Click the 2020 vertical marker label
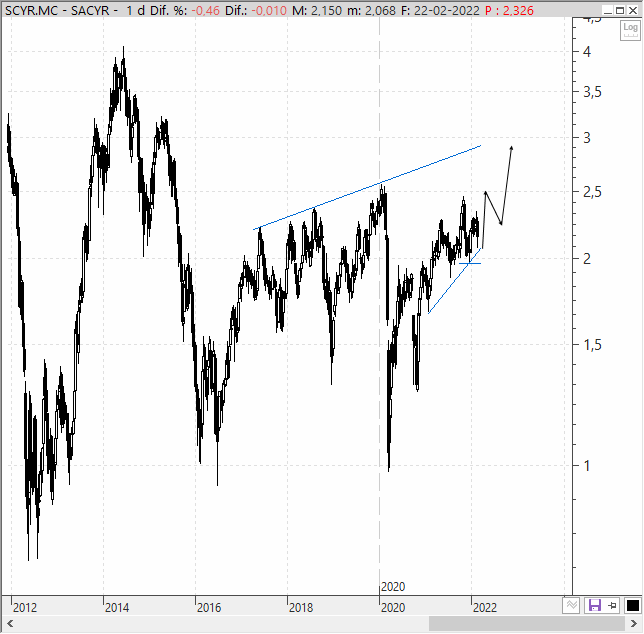The height and width of the screenshot is (634, 644). coord(393,587)
